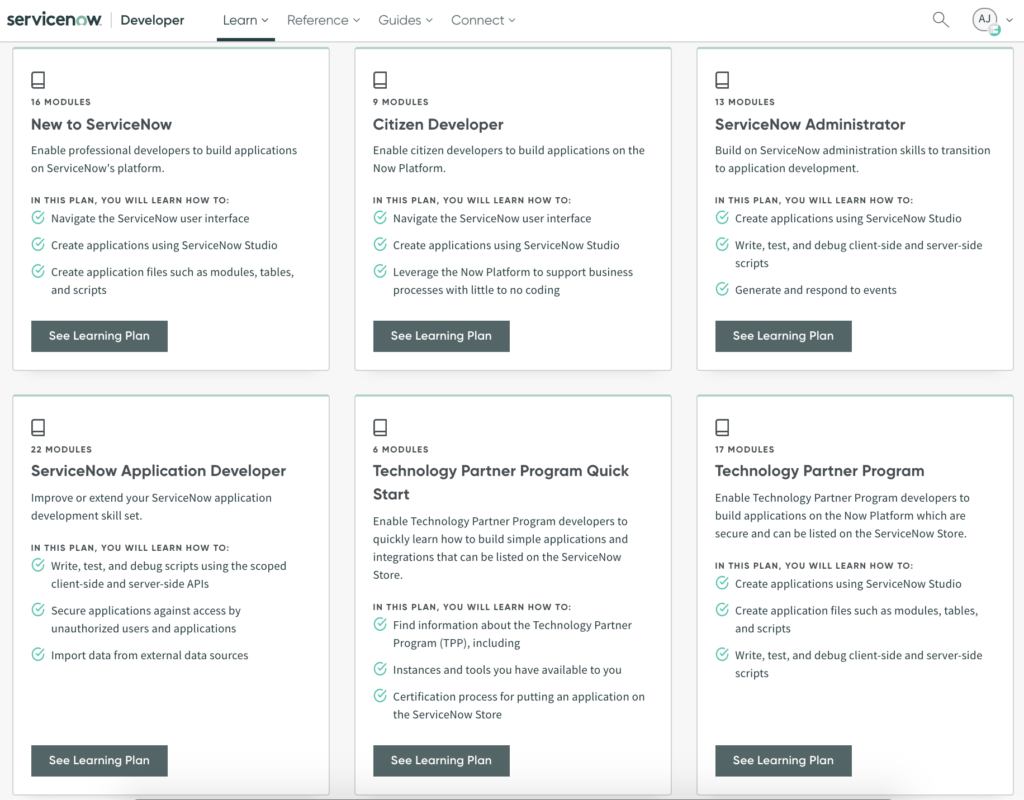1024x800 pixels.
Task: Click the 'Citizen Developer' card title
Action: point(438,124)
